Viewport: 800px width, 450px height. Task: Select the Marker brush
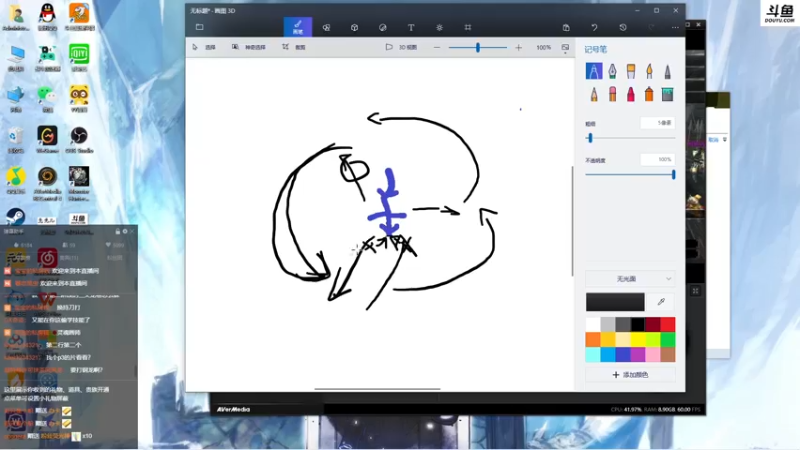(594, 71)
